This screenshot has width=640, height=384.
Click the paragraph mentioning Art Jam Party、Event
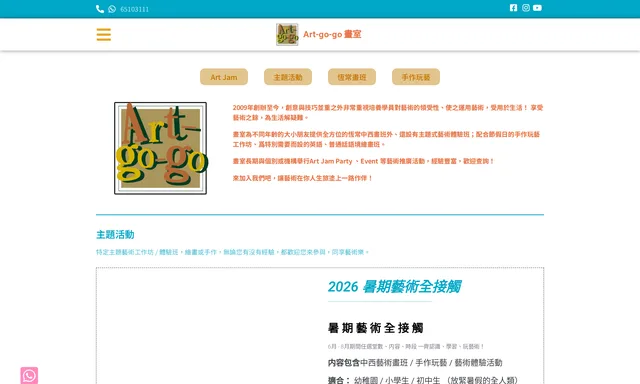click(x=363, y=161)
